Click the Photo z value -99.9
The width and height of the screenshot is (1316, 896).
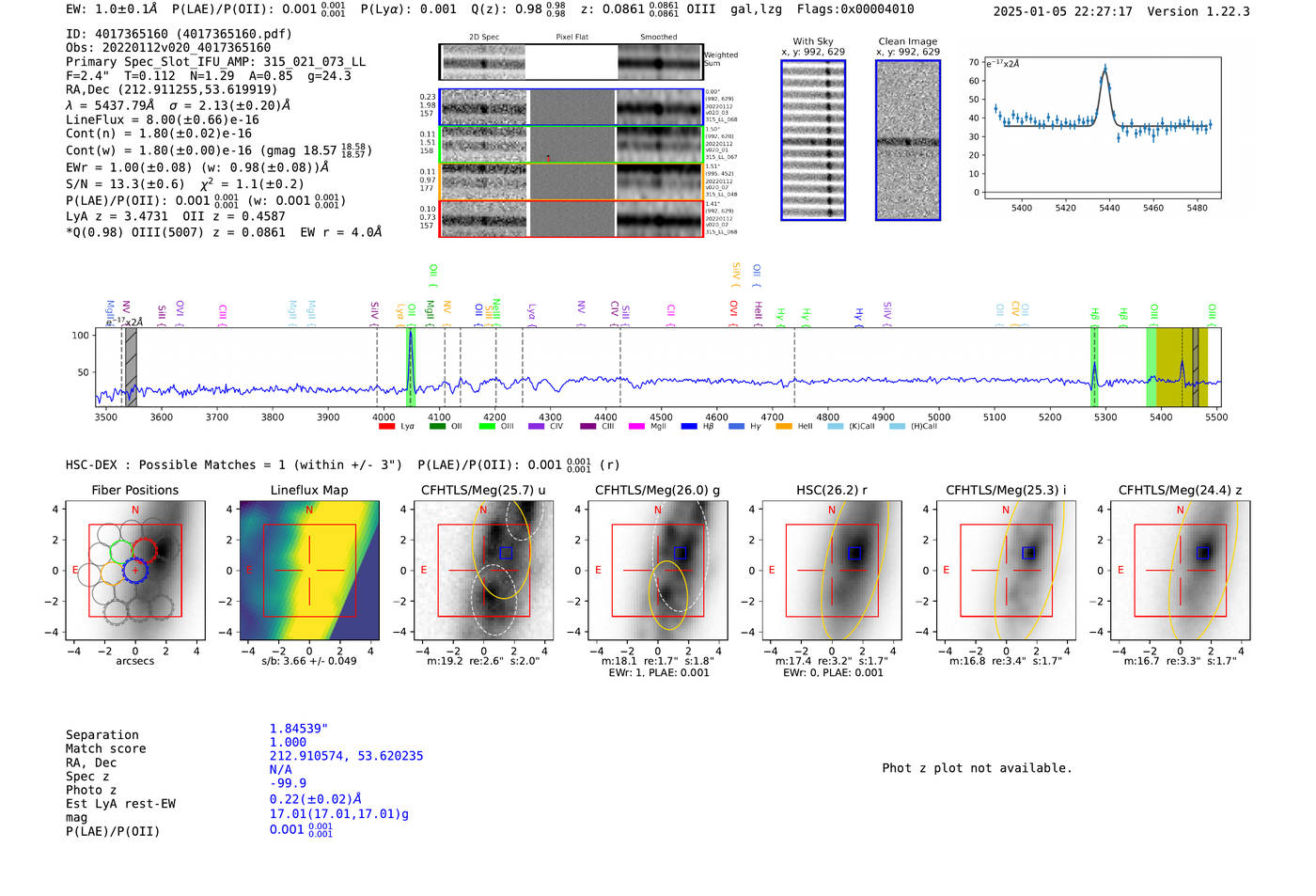pyautogui.click(x=288, y=783)
